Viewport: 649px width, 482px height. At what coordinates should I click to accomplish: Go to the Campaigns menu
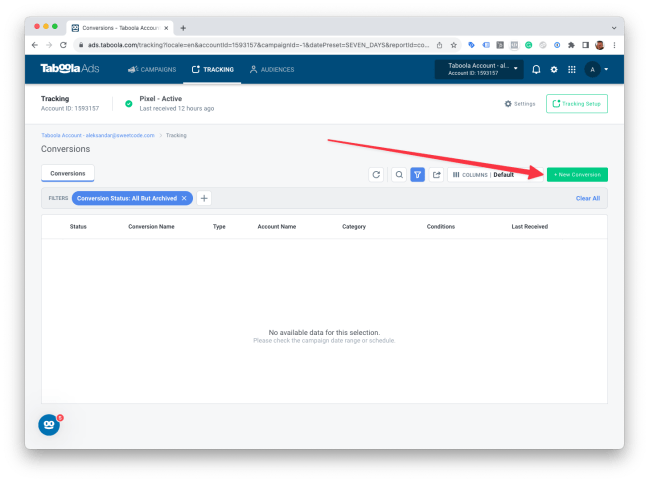pos(152,70)
